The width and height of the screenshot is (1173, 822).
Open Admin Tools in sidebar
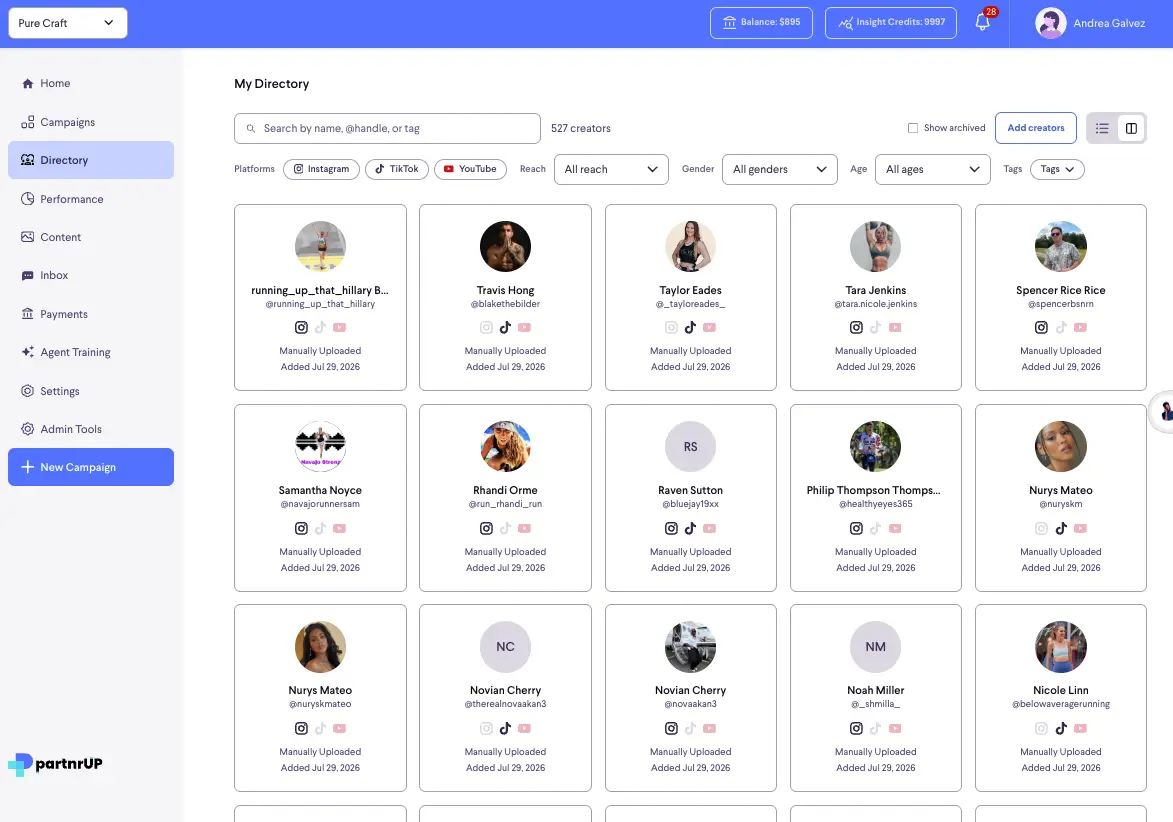tap(91, 429)
